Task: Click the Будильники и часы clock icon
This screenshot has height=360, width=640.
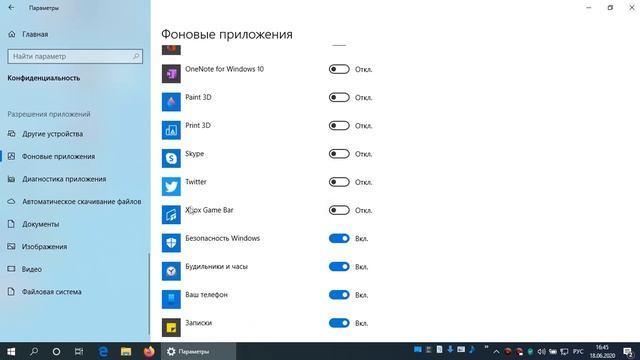Action: click(171, 271)
